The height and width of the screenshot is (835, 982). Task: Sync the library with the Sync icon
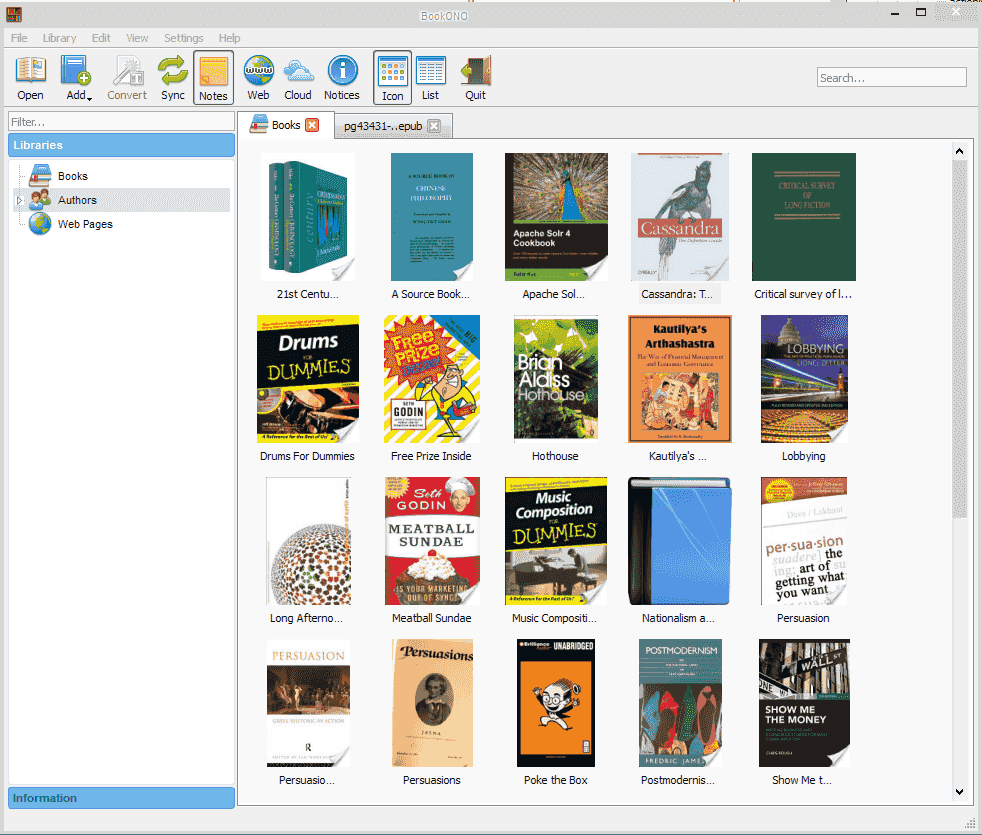(x=173, y=78)
